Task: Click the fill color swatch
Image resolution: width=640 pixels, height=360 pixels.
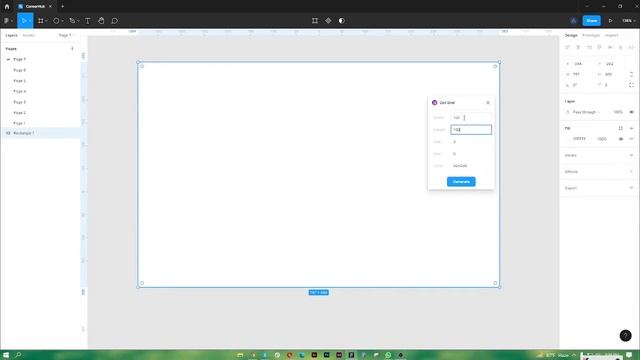Action: click(568, 139)
